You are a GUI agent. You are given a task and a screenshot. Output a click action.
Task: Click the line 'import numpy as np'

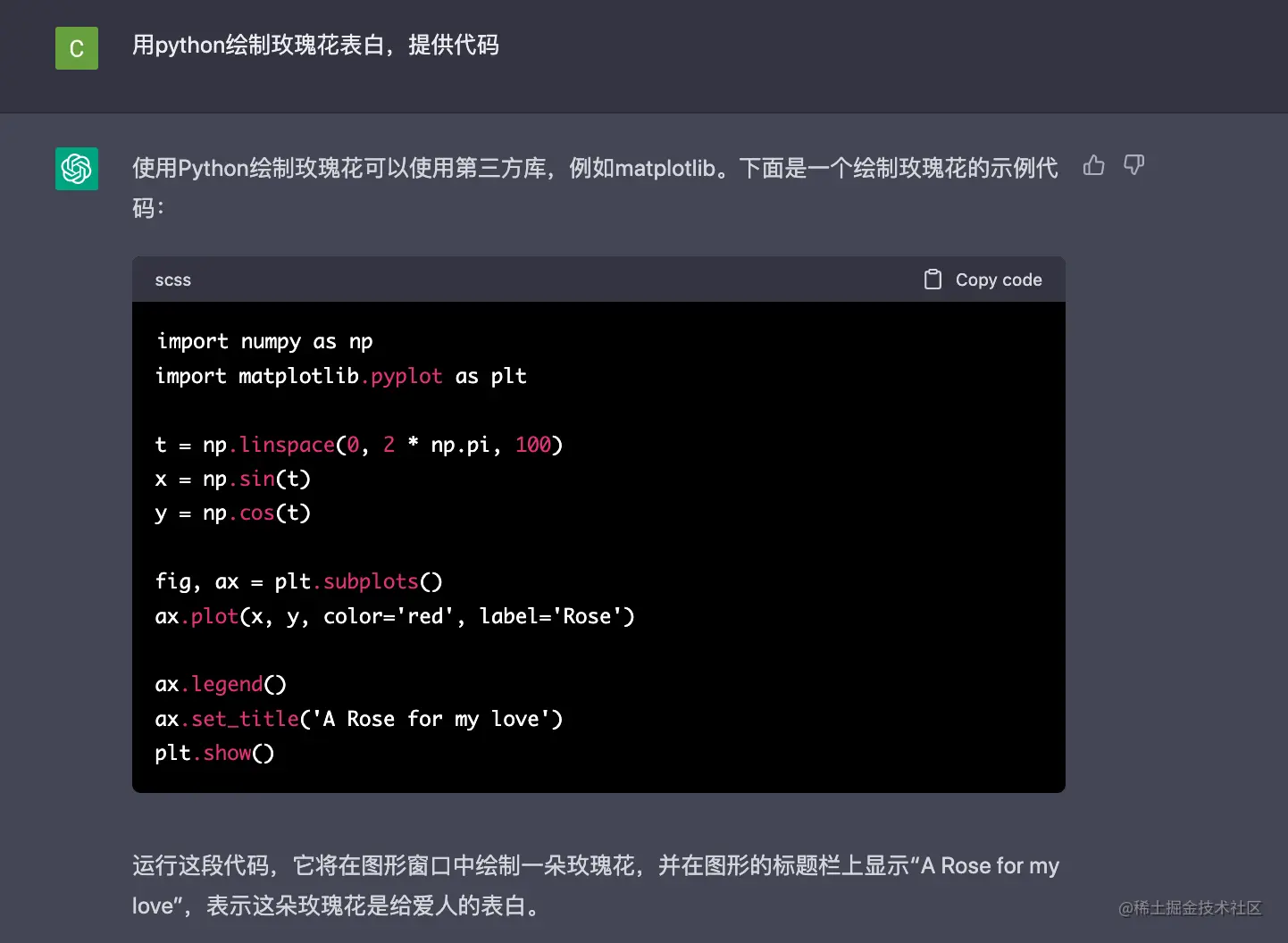point(264,342)
